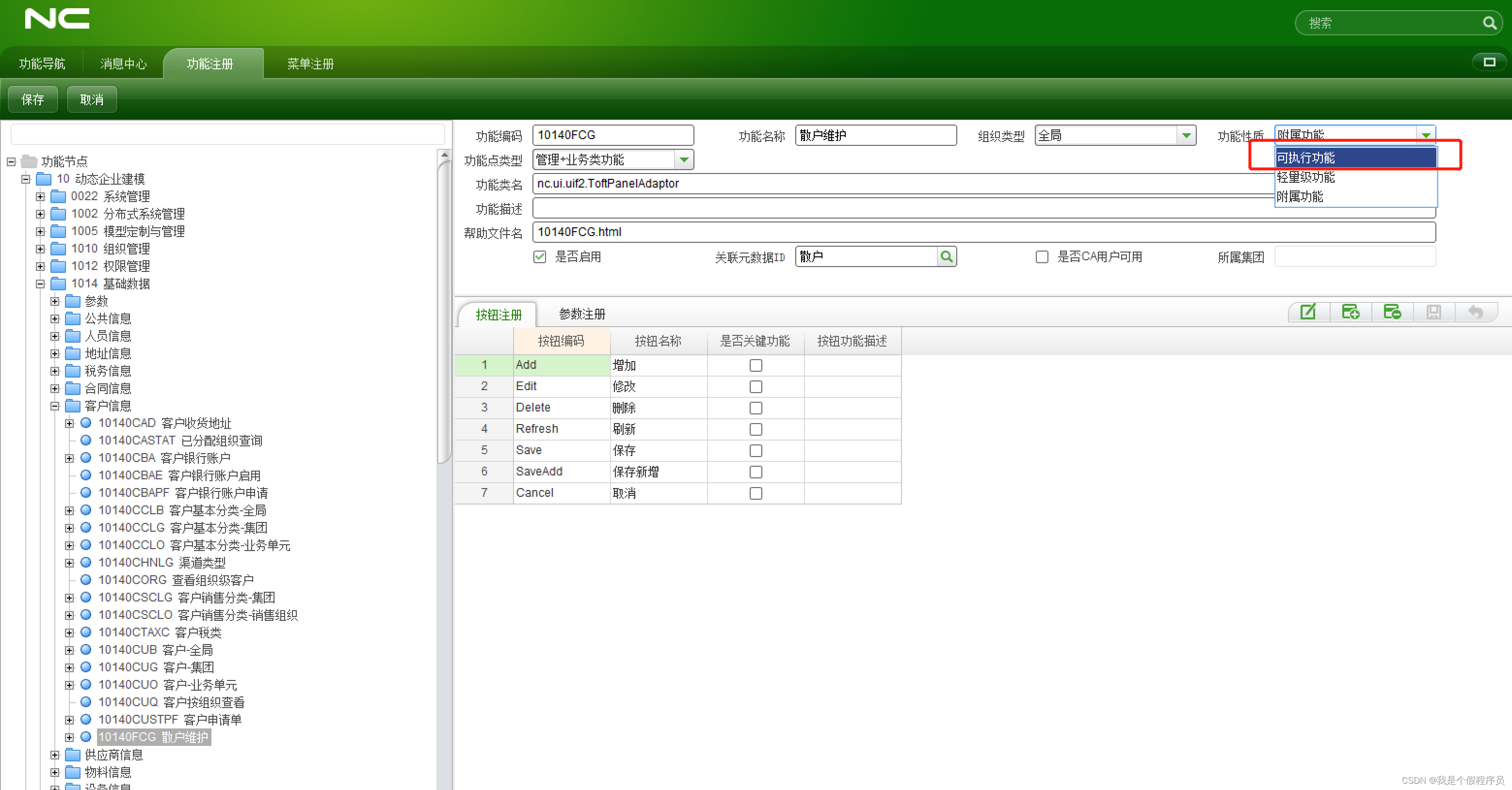1512x790 pixels.
Task: Choose 可执行功能 in the dropdown list
Action: [1356, 157]
